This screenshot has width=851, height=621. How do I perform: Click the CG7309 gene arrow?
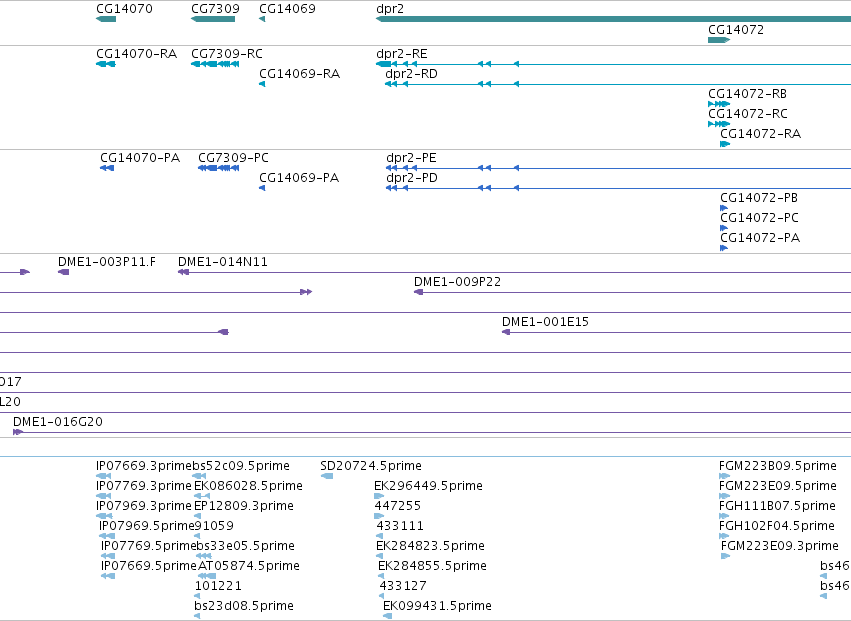pyautogui.click(x=213, y=19)
